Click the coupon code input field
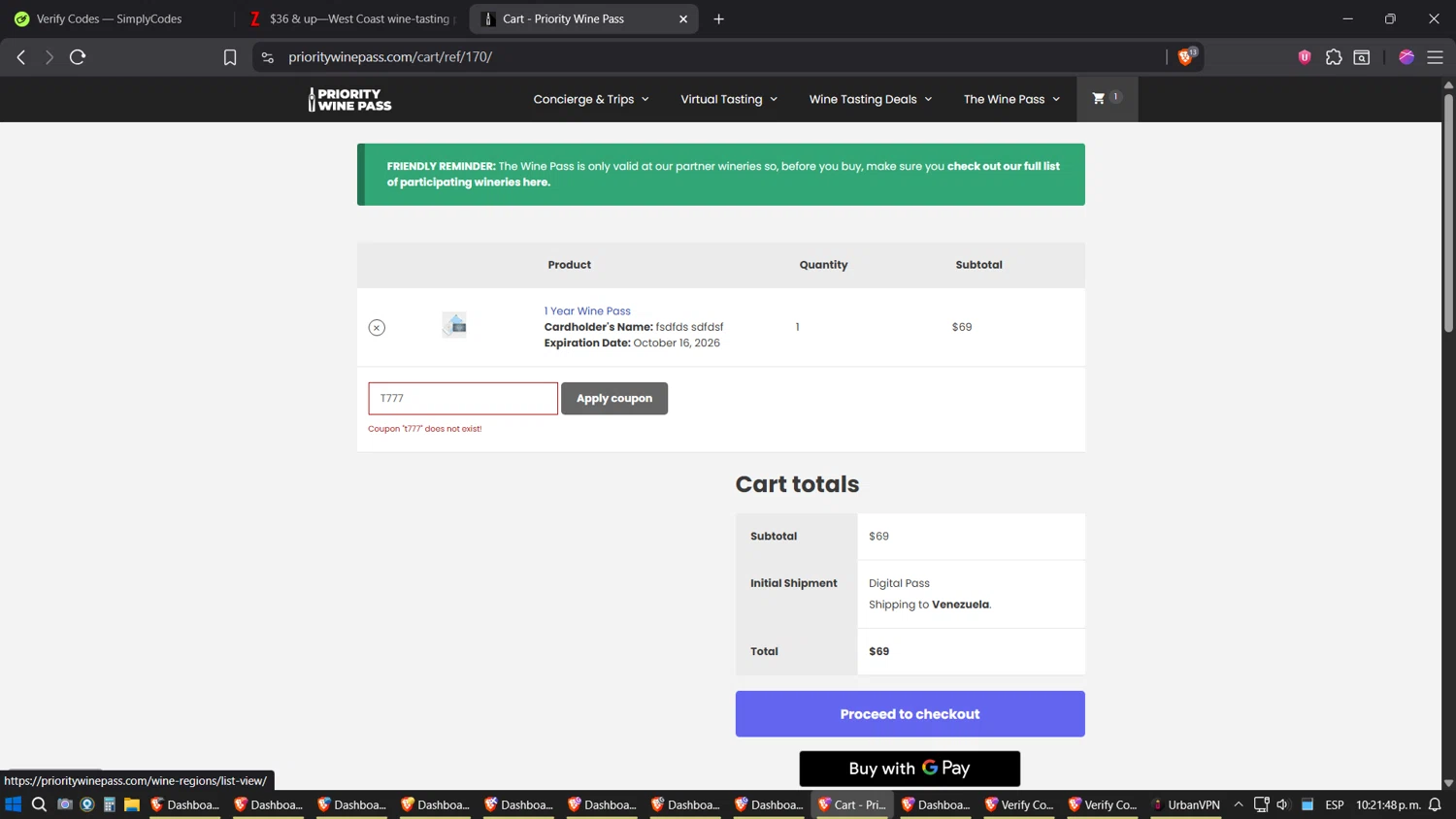 (x=463, y=399)
